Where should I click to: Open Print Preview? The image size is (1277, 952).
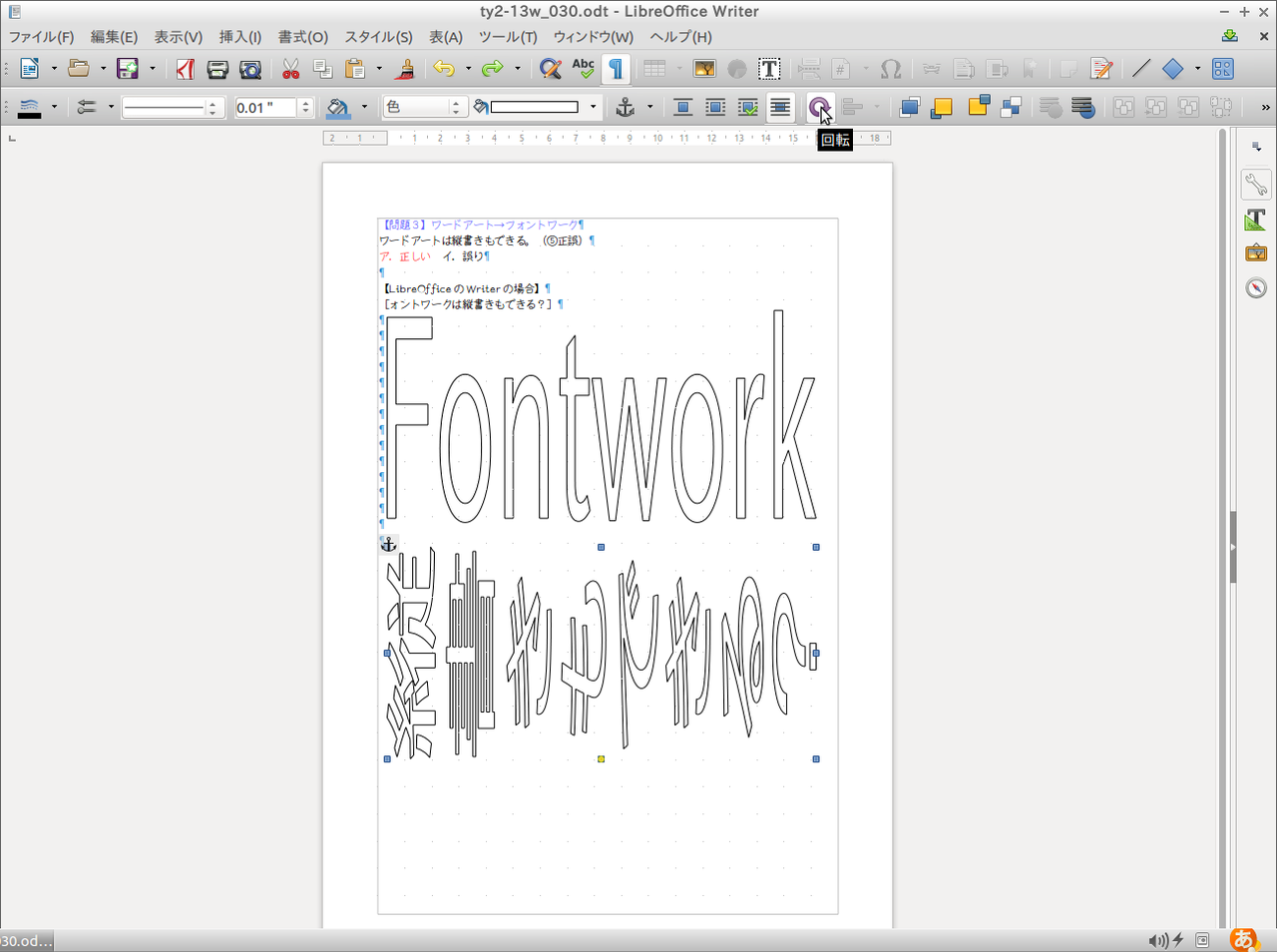pos(250,69)
